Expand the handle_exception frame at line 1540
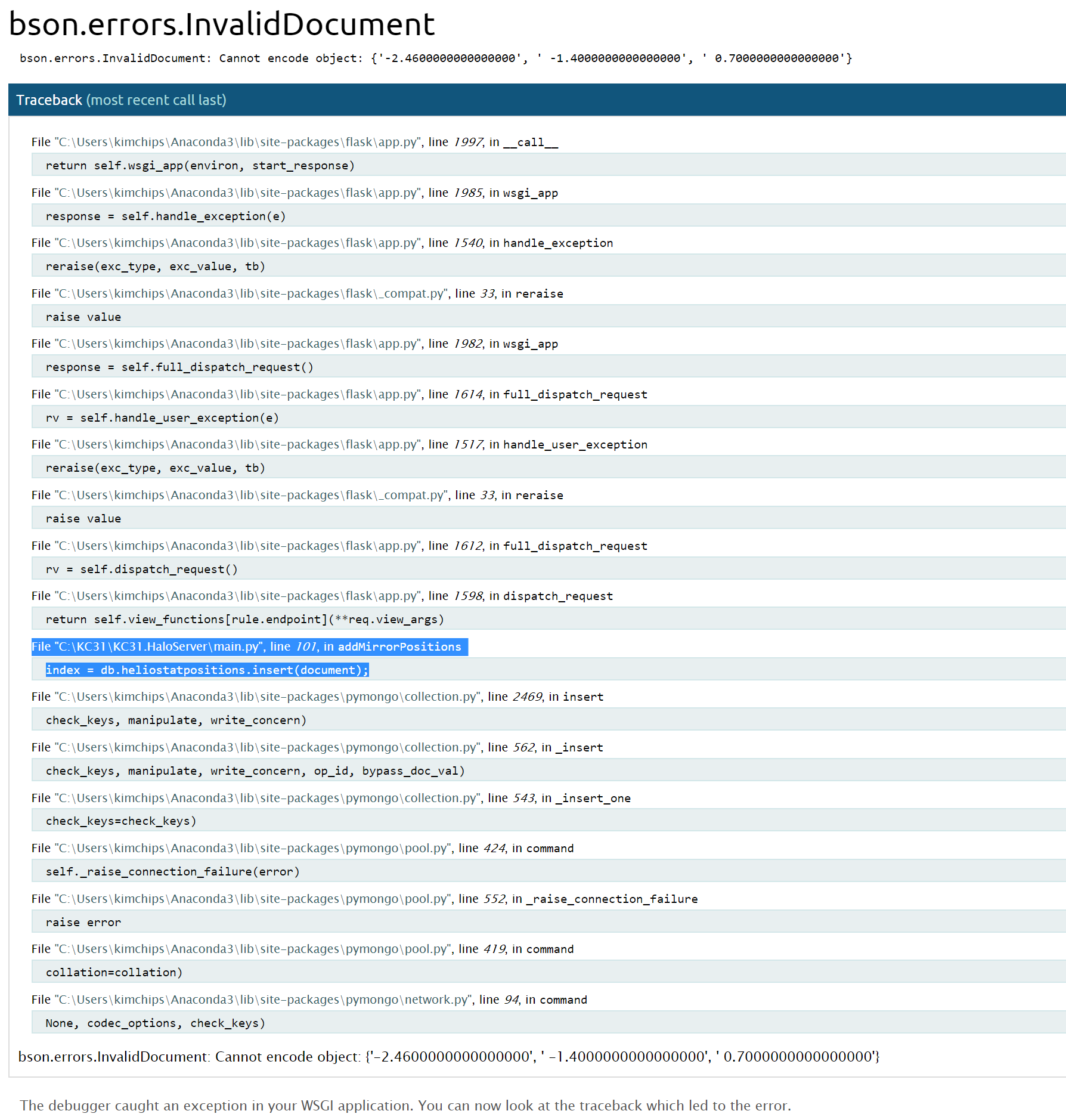1066x1120 pixels. pyautogui.click(x=322, y=243)
